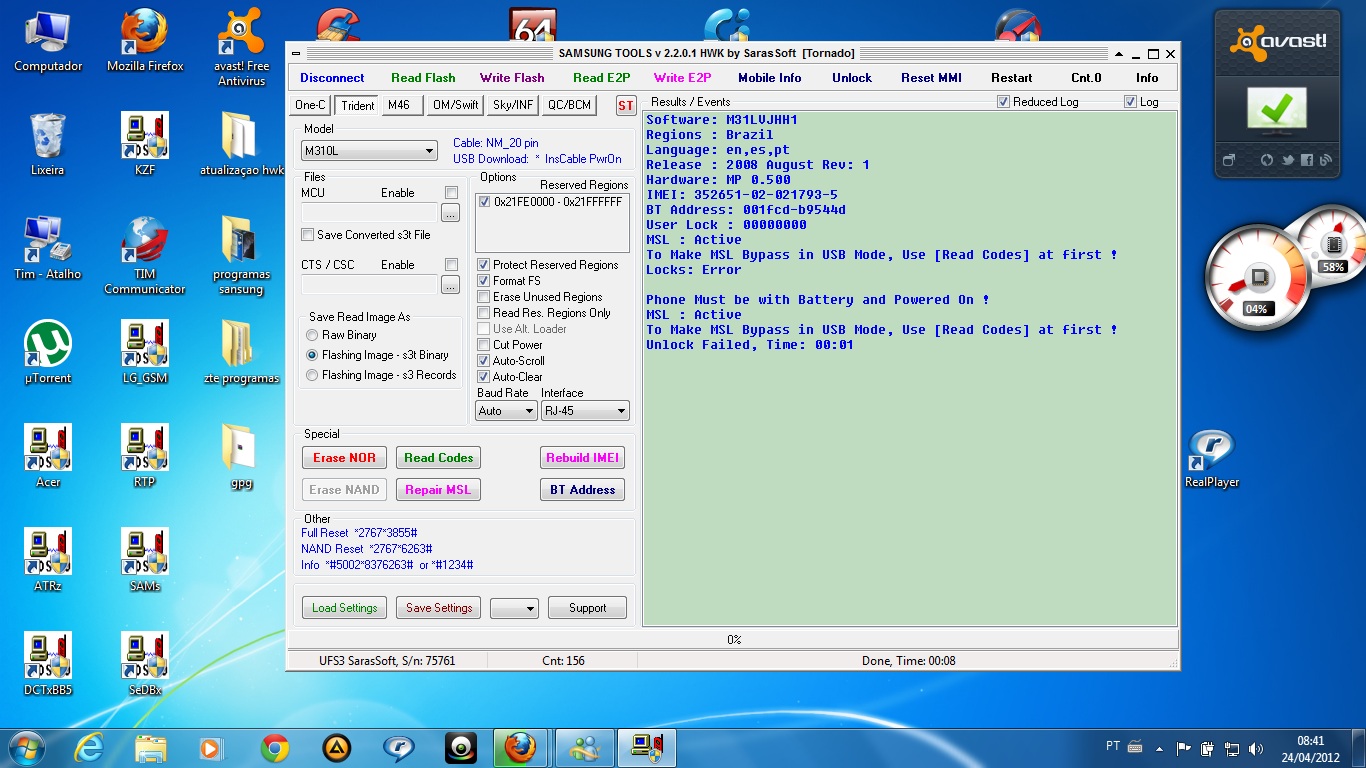Click the volume icon in system tray

pyautogui.click(x=1255, y=748)
